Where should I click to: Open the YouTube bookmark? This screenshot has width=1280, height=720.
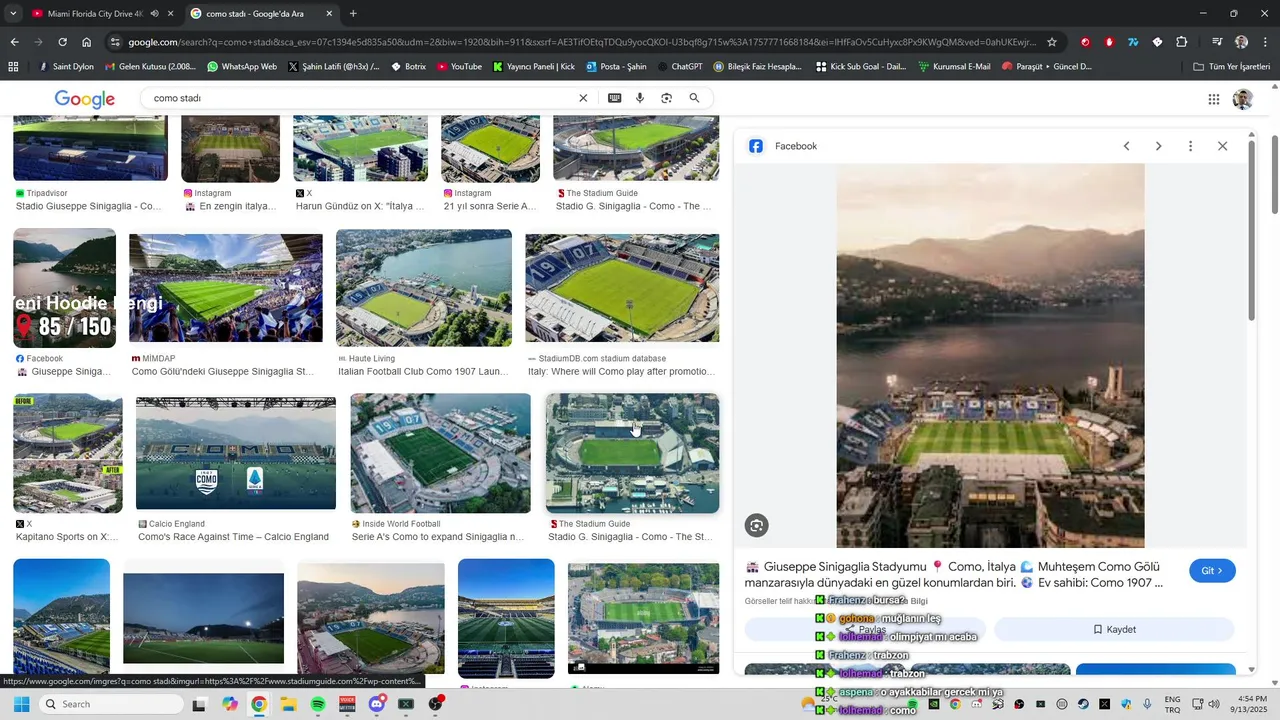(x=459, y=67)
